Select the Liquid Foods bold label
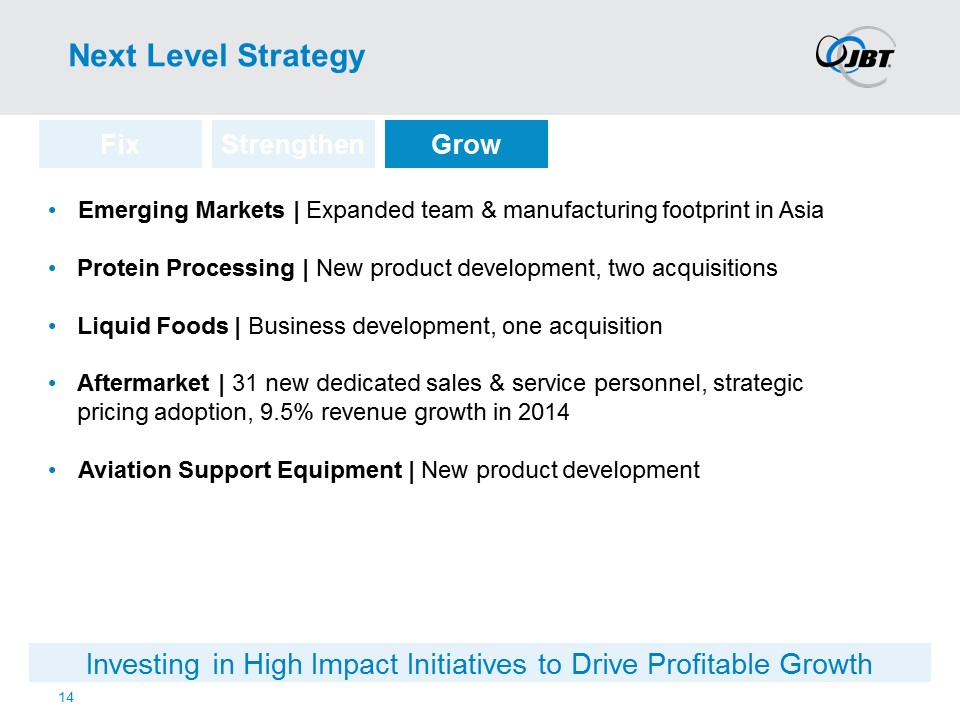 coord(153,326)
